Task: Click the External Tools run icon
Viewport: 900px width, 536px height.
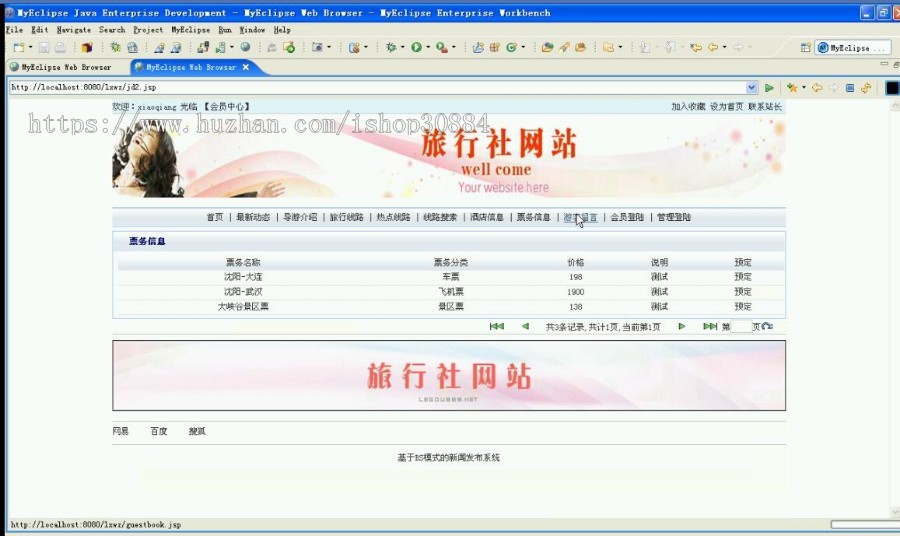Action: pyautogui.click(x=441, y=48)
